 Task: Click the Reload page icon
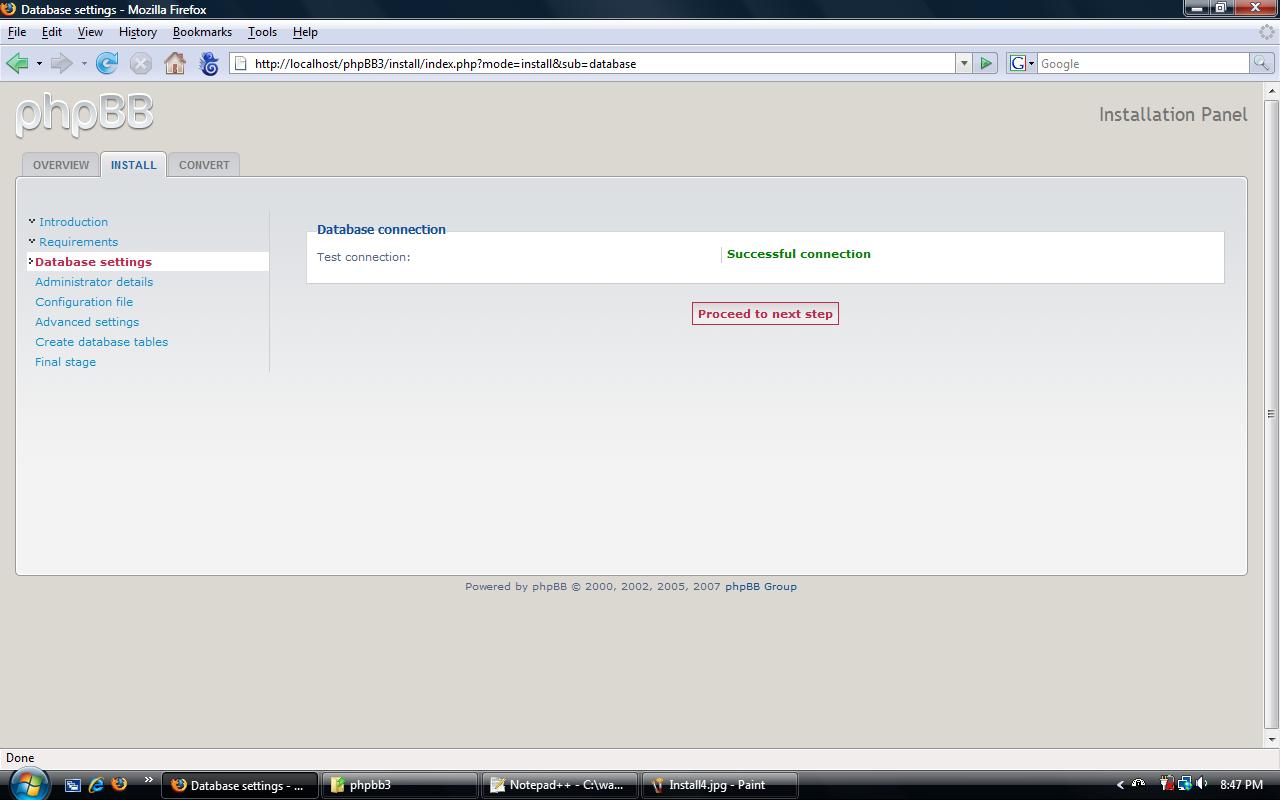click(107, 64)
